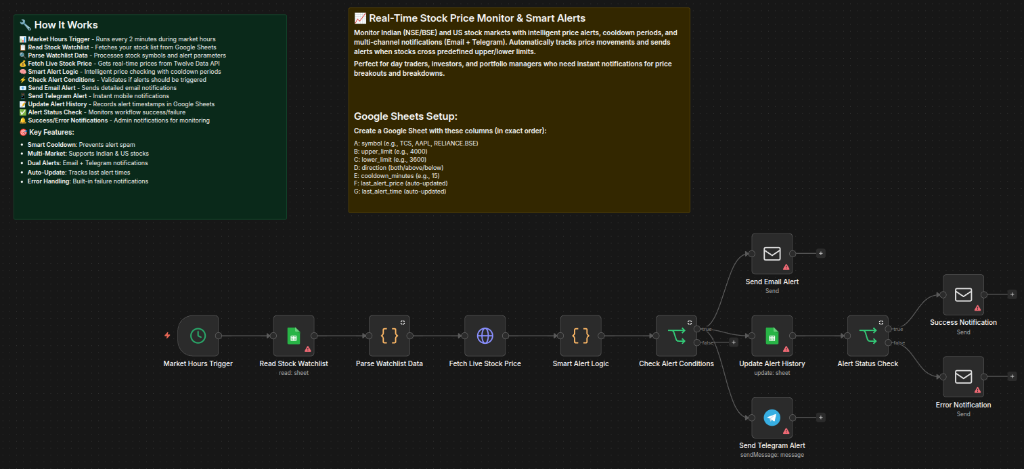
Task: Click plus connector after Send Email Alert
Action: tap(821, 253)
